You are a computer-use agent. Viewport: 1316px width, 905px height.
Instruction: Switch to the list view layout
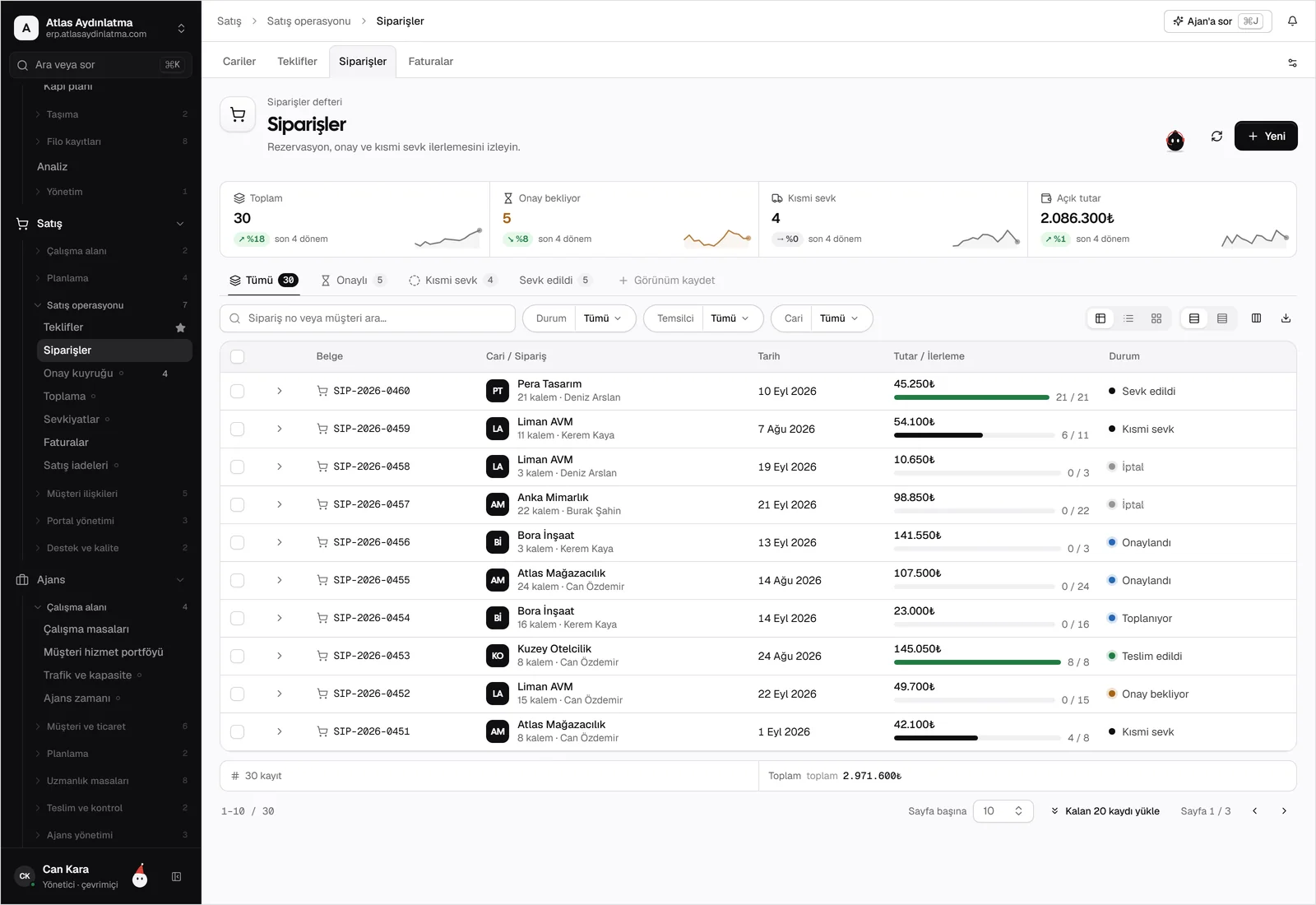[x=1128, y=318]
